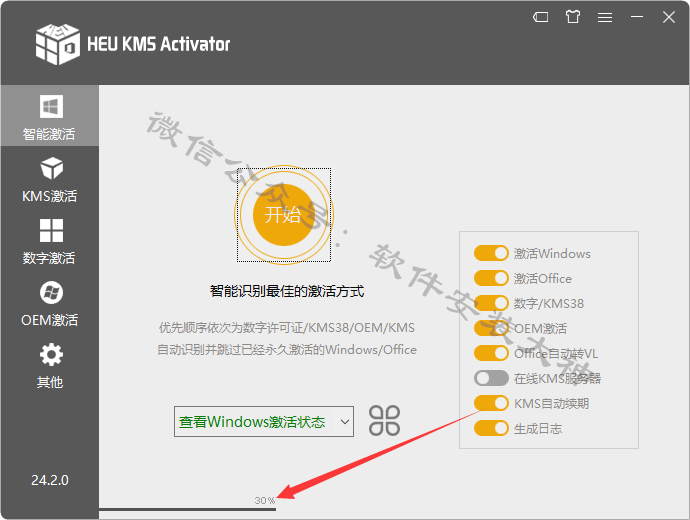
Task: Open the OEM激活 tab
Action: point(50,304)
